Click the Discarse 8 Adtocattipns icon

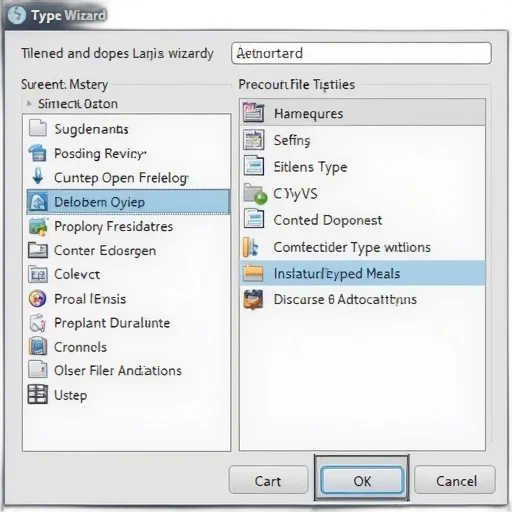tap(253, 300)
